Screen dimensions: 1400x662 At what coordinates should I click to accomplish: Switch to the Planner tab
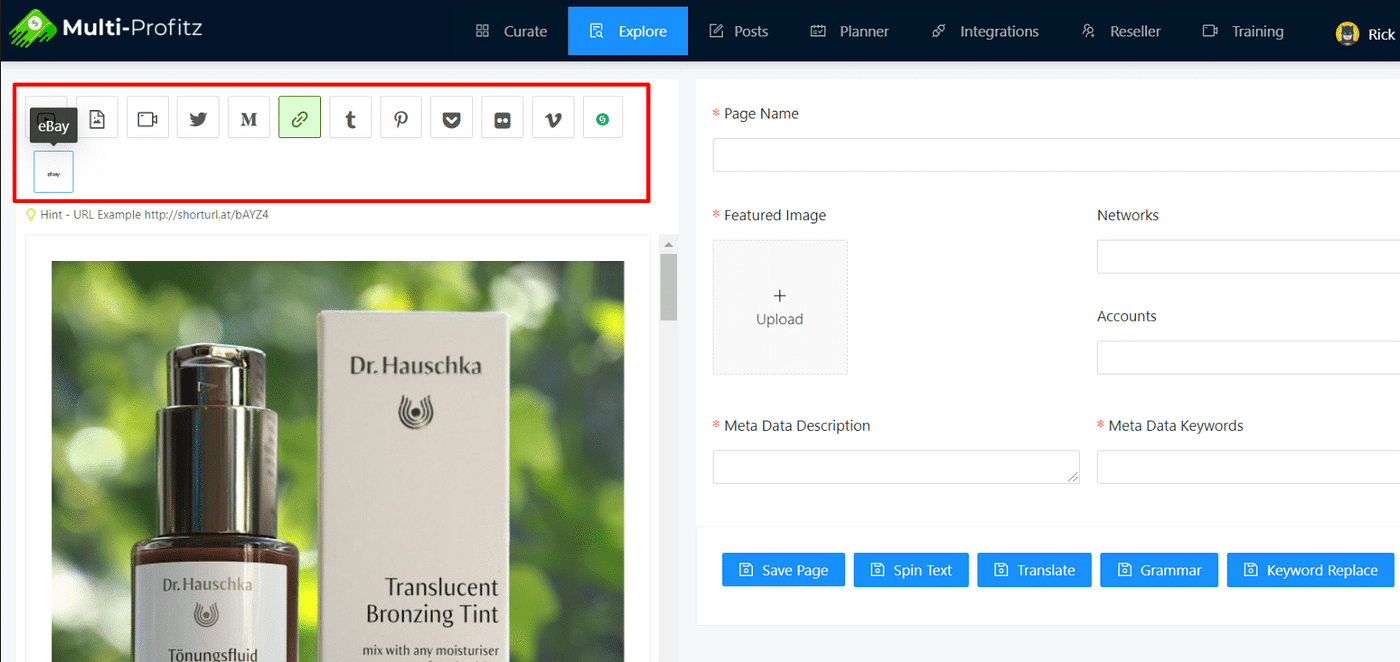pos(850,31)
